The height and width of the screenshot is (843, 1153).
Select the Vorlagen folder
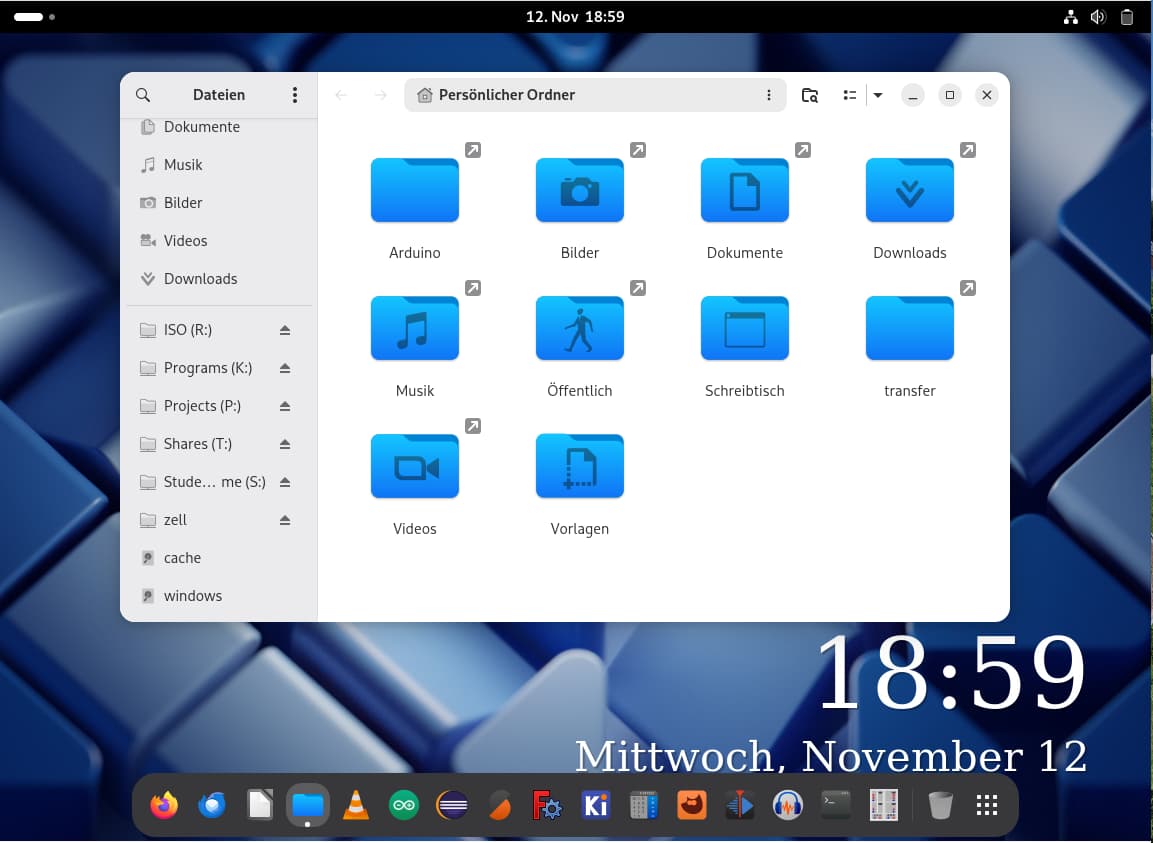coord(579,467)
